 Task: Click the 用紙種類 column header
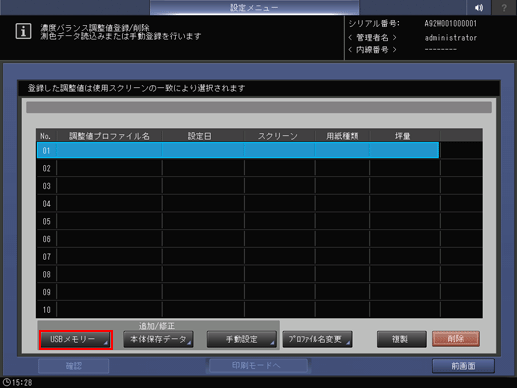(x=342, y=136)
